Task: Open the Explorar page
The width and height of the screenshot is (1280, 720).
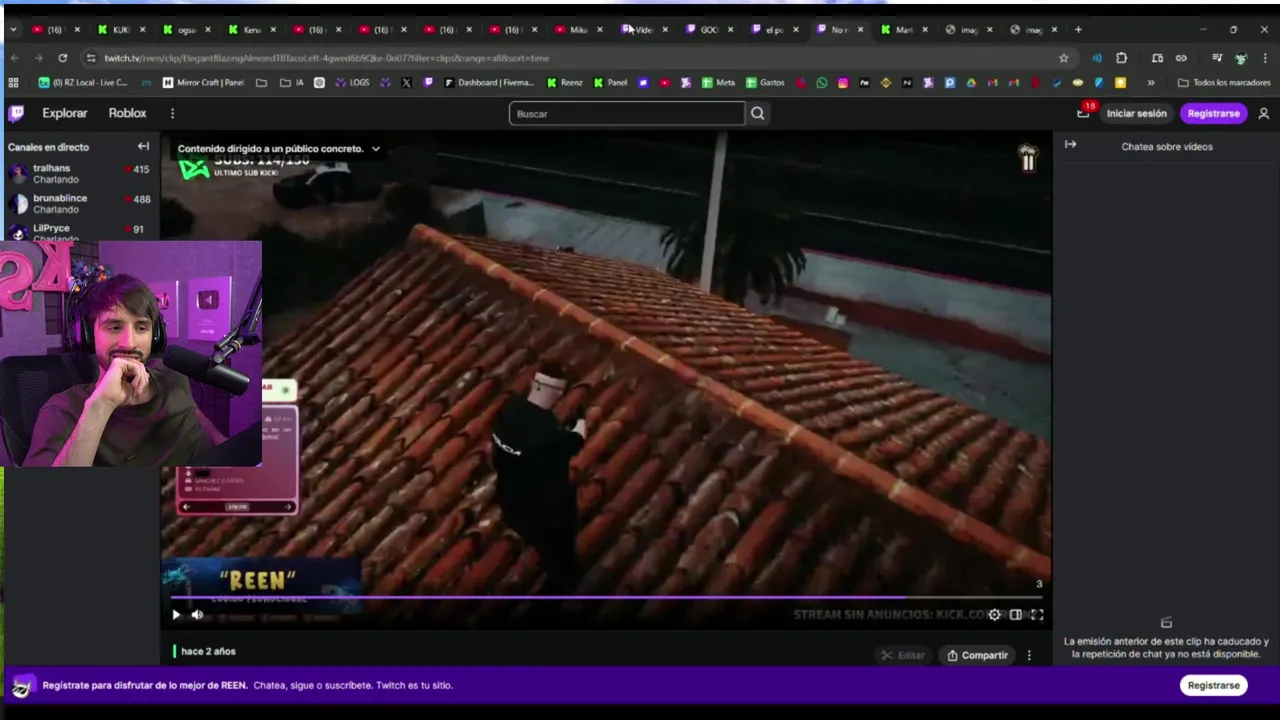Action: [x=65, y=113]
